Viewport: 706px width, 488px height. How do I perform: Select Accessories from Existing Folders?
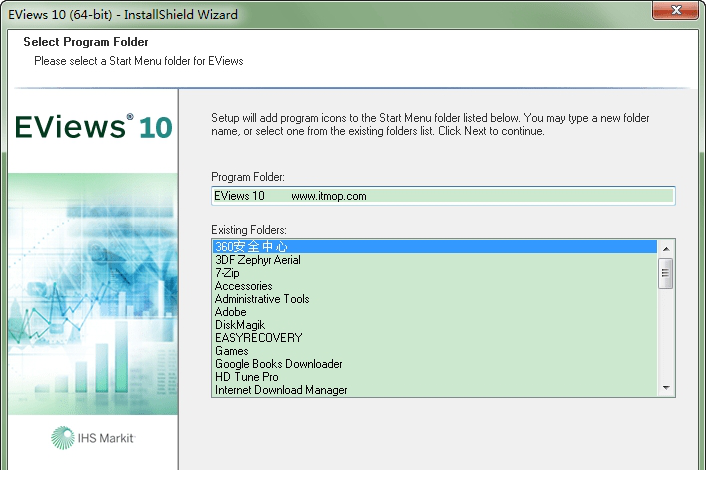point(434,286)
